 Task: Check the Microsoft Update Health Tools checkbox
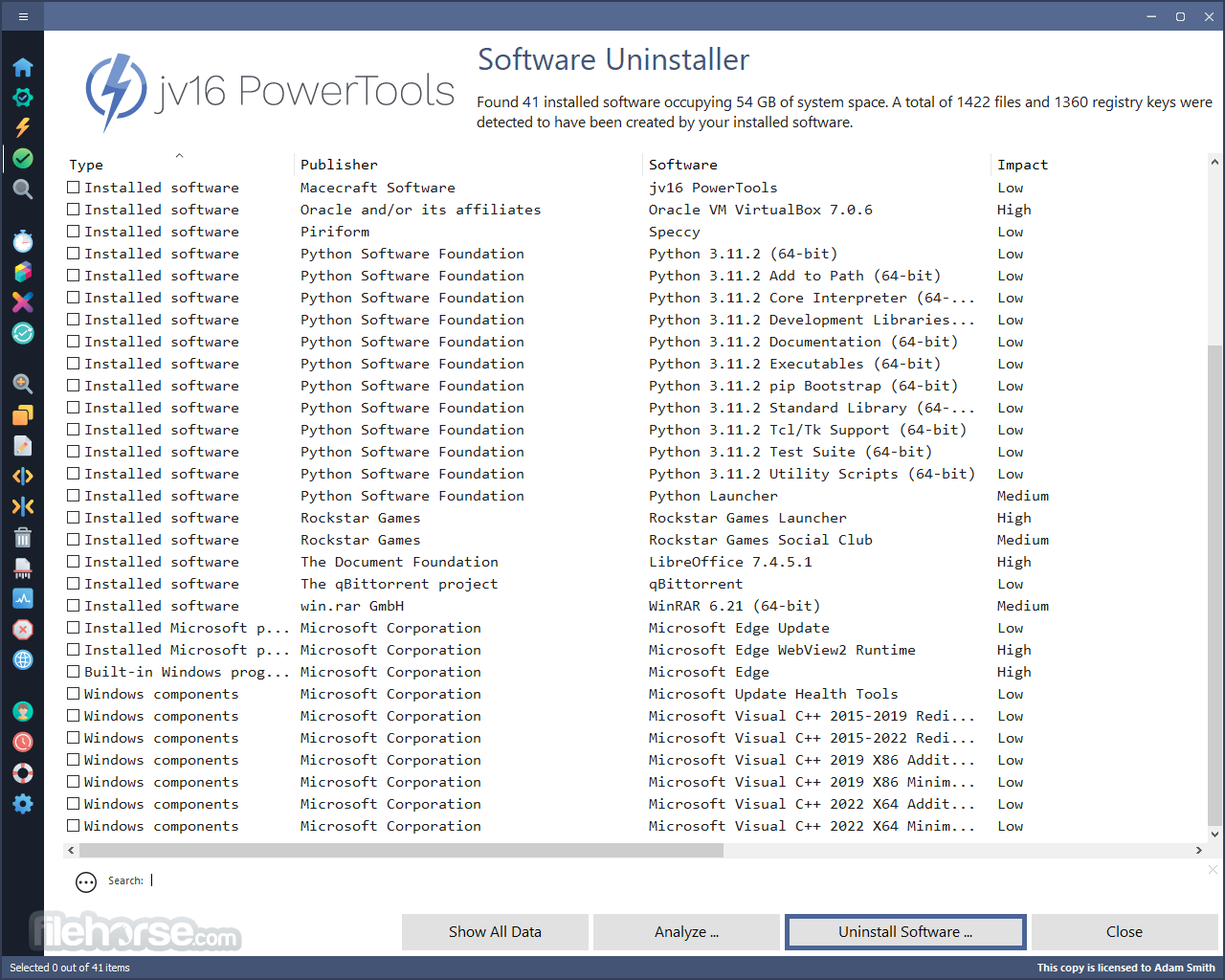tap(74, 694)
